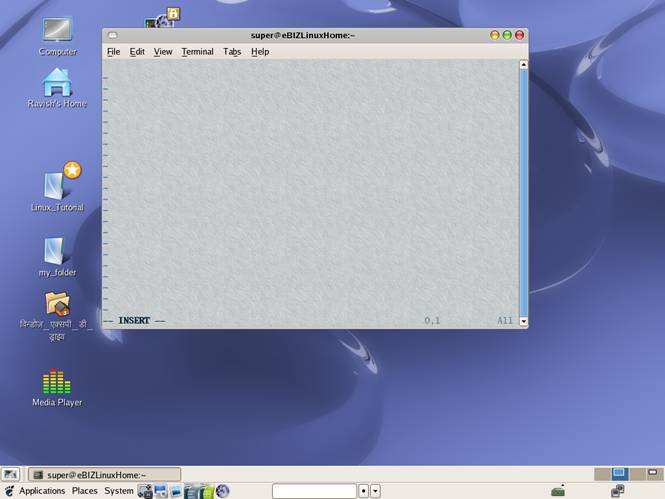Expand the System panel menu

(x=118, y=491)
